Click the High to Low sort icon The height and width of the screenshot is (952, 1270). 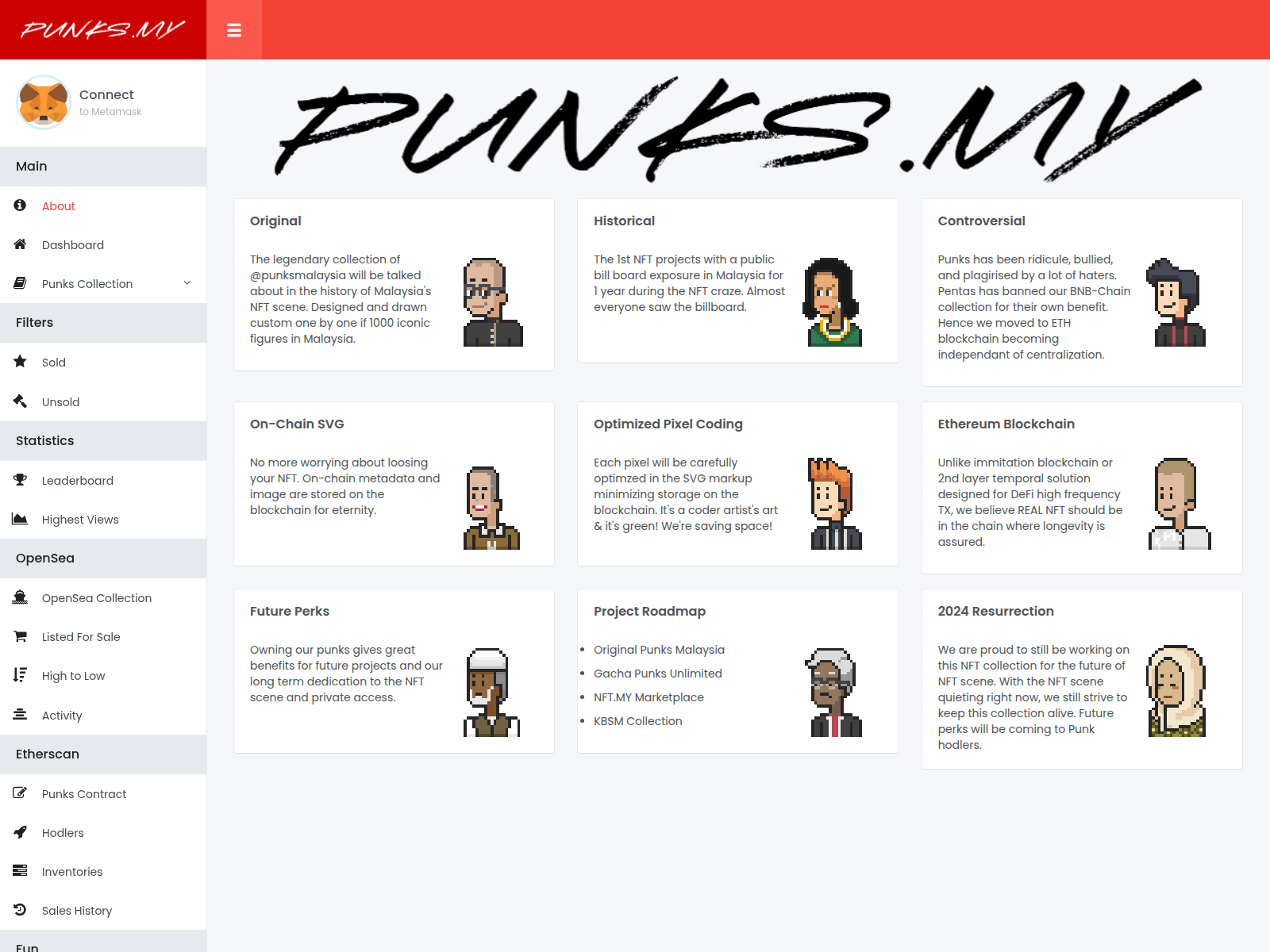pos(21,675)
